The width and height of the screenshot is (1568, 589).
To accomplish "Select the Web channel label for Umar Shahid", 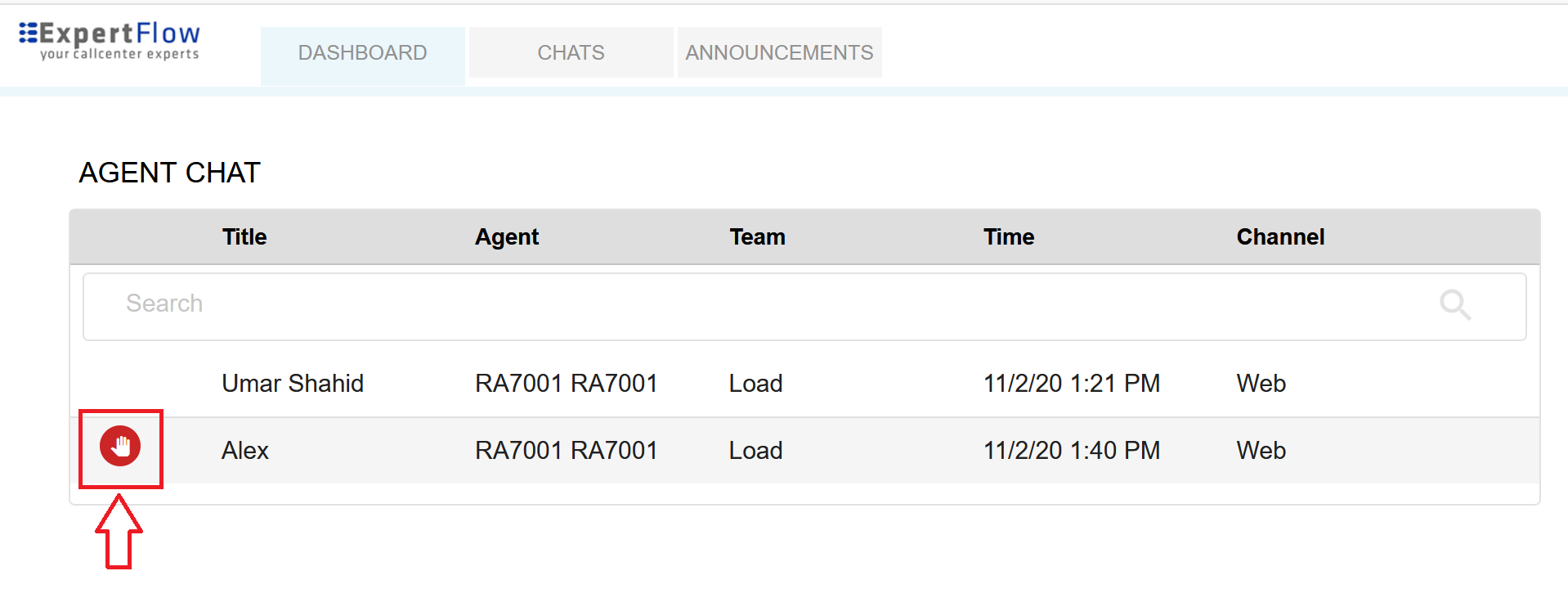I will click(1261, 383).
